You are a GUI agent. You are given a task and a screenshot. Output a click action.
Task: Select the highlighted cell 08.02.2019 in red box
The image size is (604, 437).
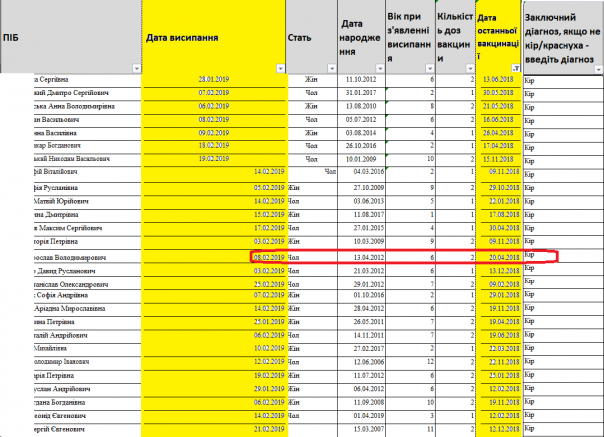tap(270, 257)
